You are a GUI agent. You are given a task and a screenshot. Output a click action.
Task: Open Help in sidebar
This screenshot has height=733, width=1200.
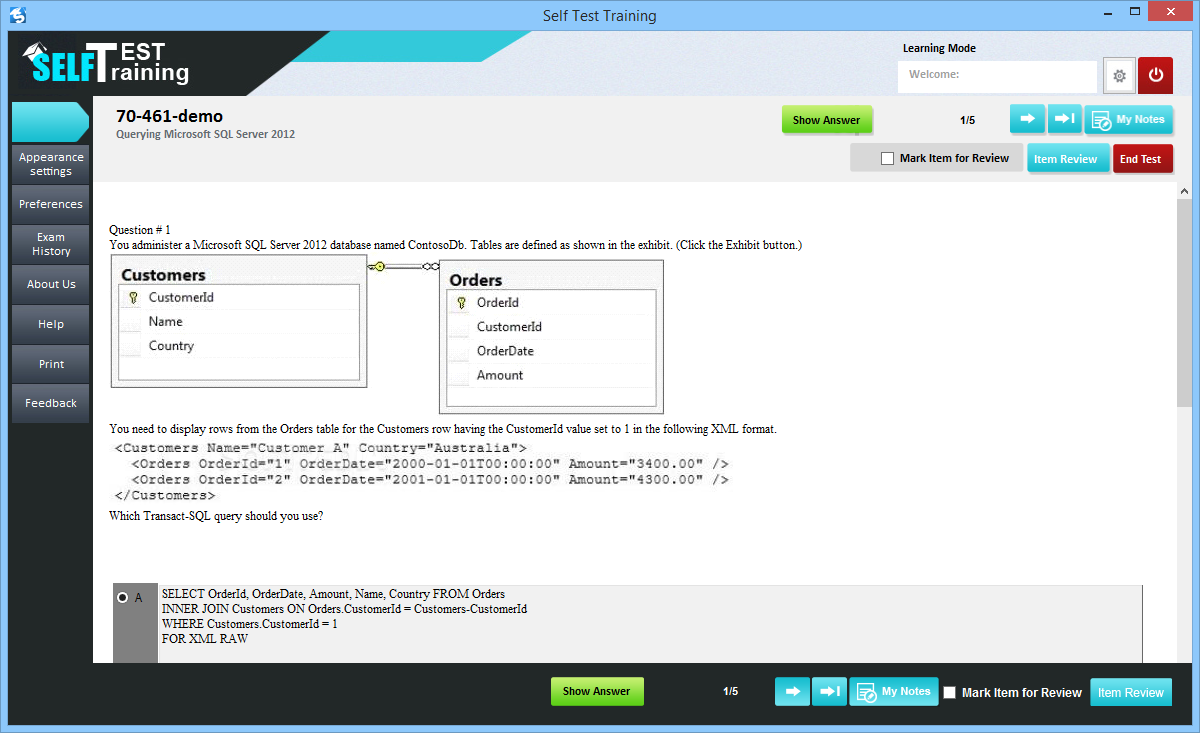pos(51,324)
